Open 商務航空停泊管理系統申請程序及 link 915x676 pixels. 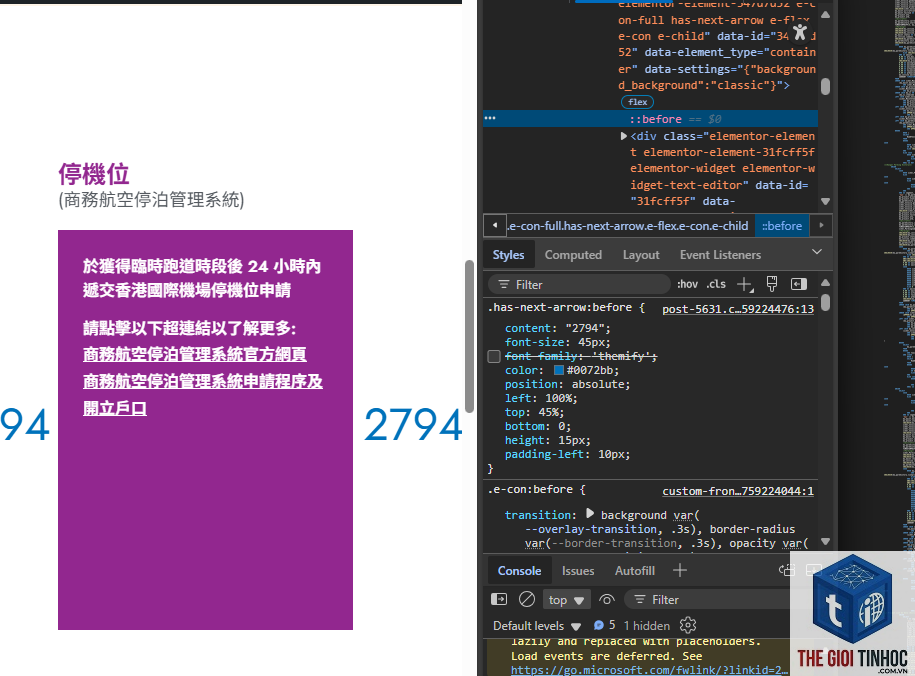pyautogui.click(x=202, y=381)
